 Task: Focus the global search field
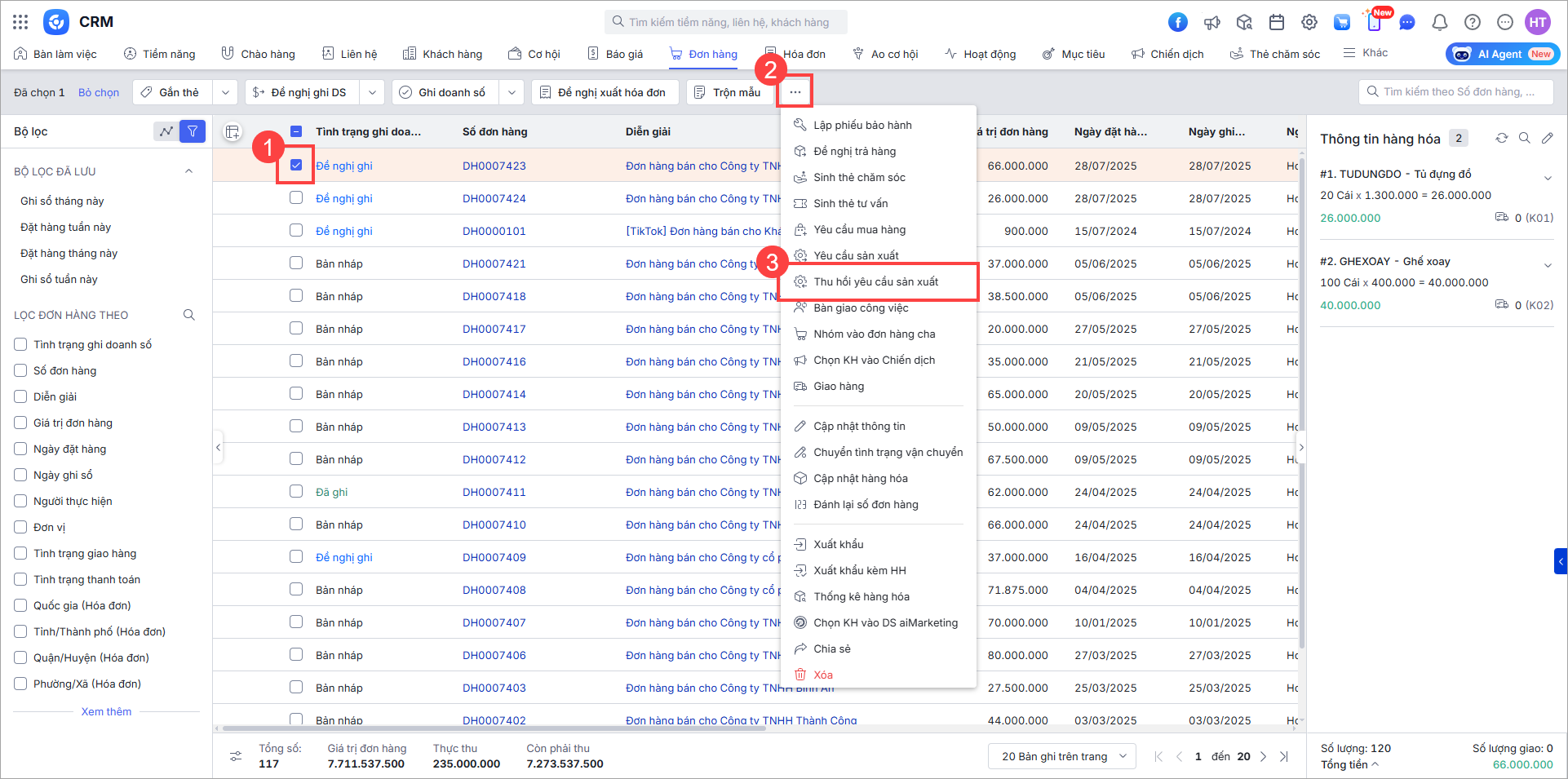[x=726, y=22]
